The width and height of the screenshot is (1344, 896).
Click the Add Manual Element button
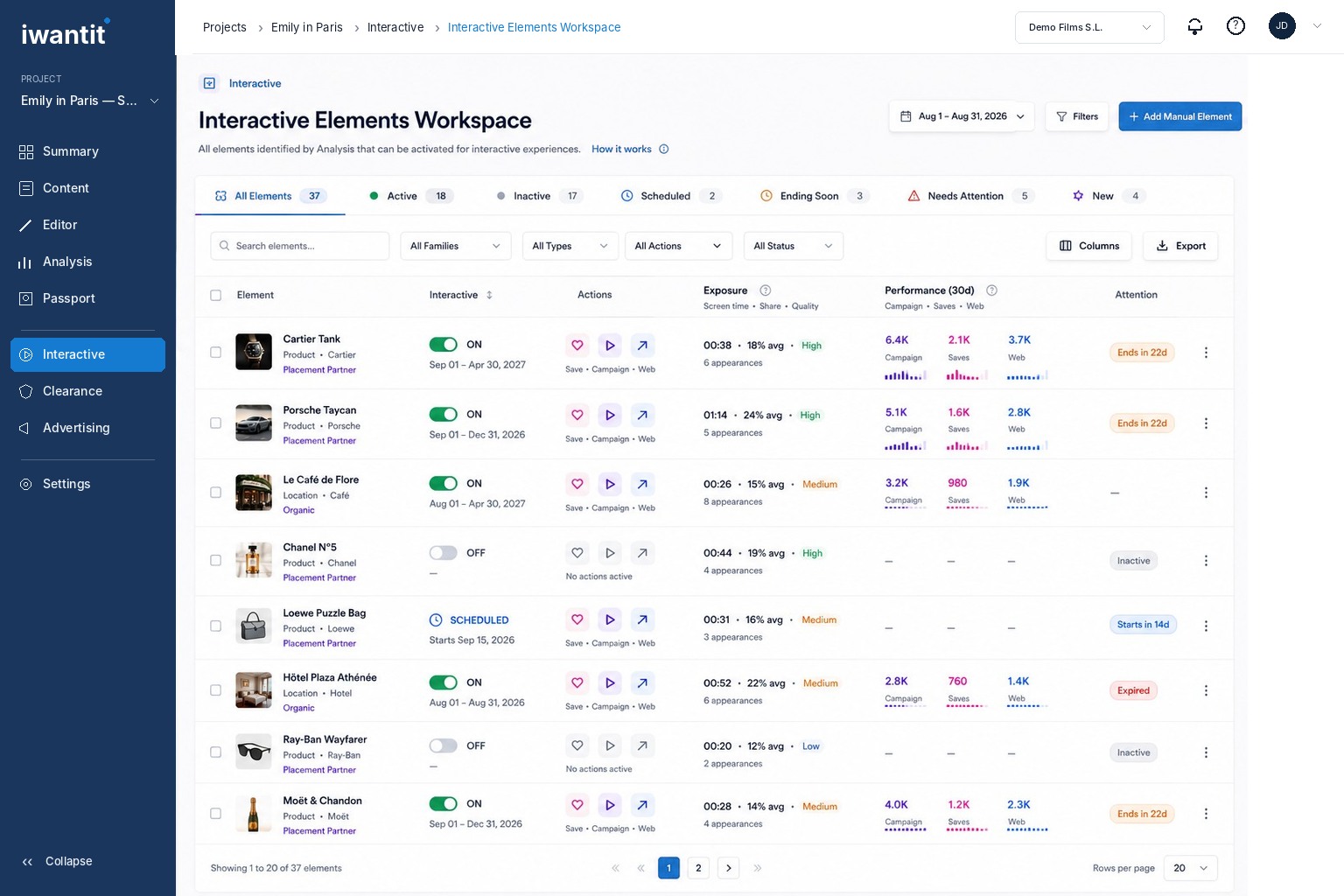(x=1180, y=116)
